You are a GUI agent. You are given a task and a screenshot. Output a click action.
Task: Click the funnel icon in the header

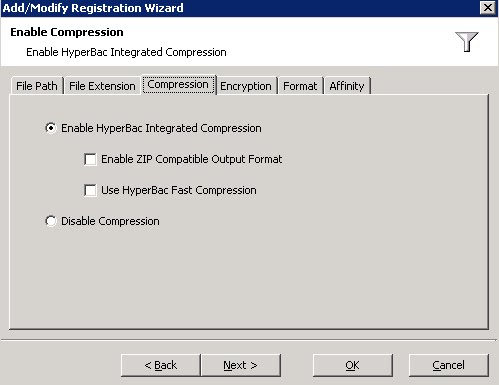click(x=467, y=42)
